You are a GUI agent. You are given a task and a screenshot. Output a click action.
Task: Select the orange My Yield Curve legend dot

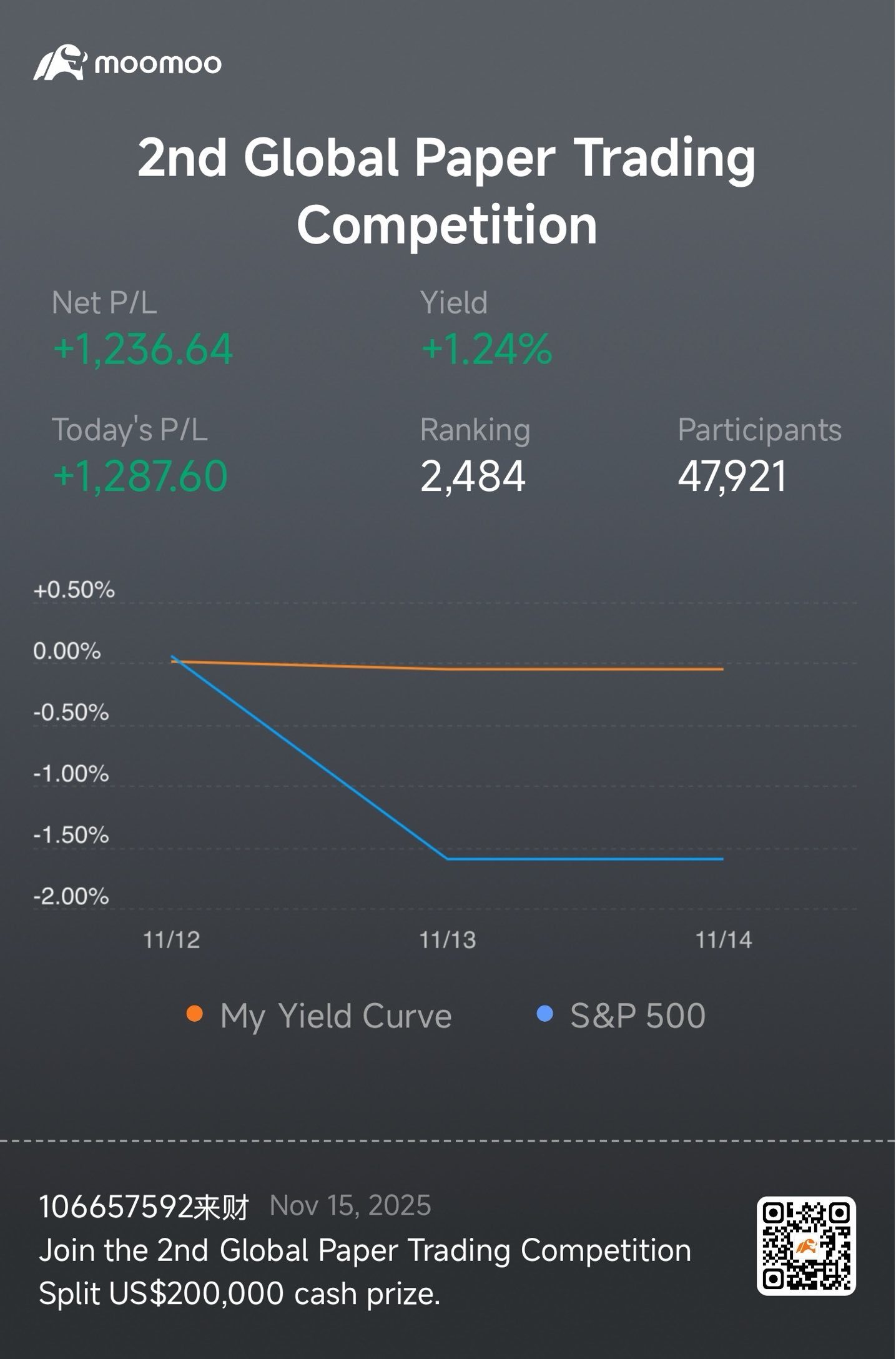tap(195, 1013)
